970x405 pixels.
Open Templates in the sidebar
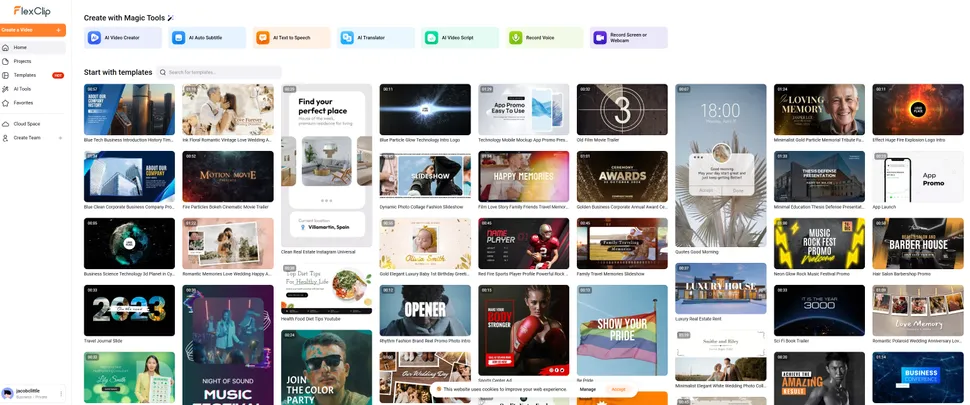[x=24, y=75]
